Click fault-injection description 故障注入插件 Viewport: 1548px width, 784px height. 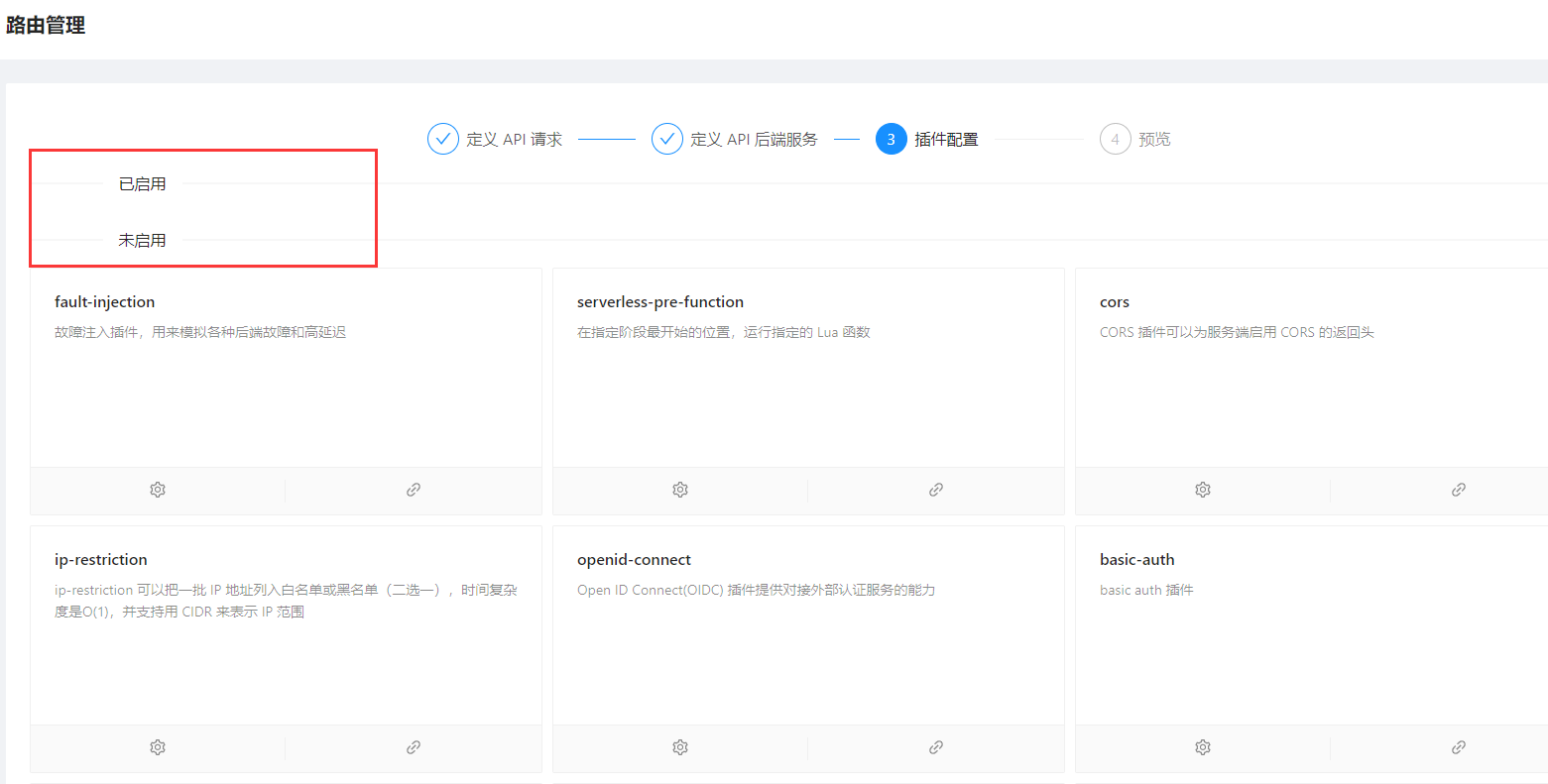pyautogui.click(x=200, y=333)
